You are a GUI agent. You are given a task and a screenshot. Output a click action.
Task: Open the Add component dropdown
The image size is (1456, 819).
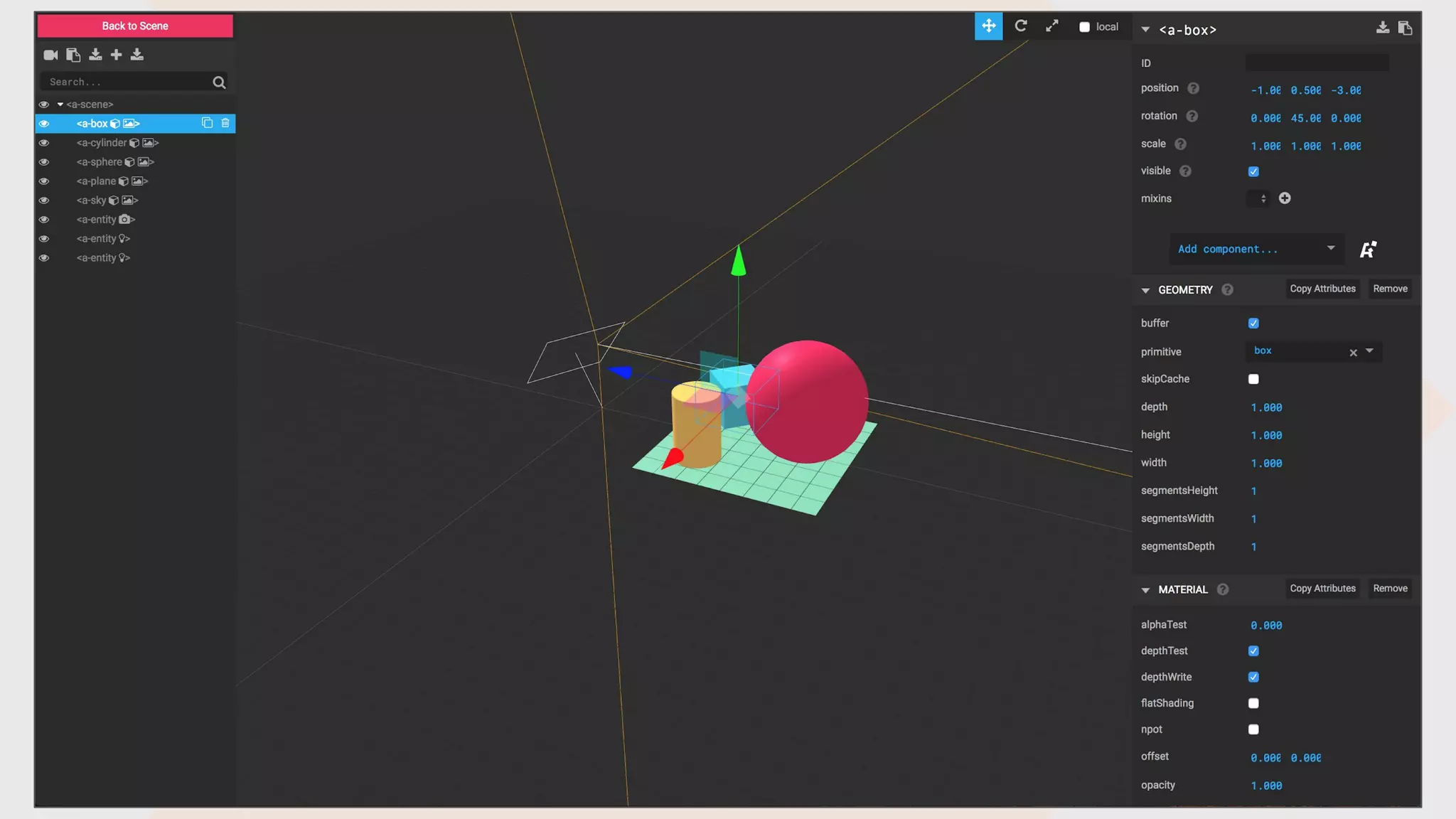click(x=1256, y=249)
